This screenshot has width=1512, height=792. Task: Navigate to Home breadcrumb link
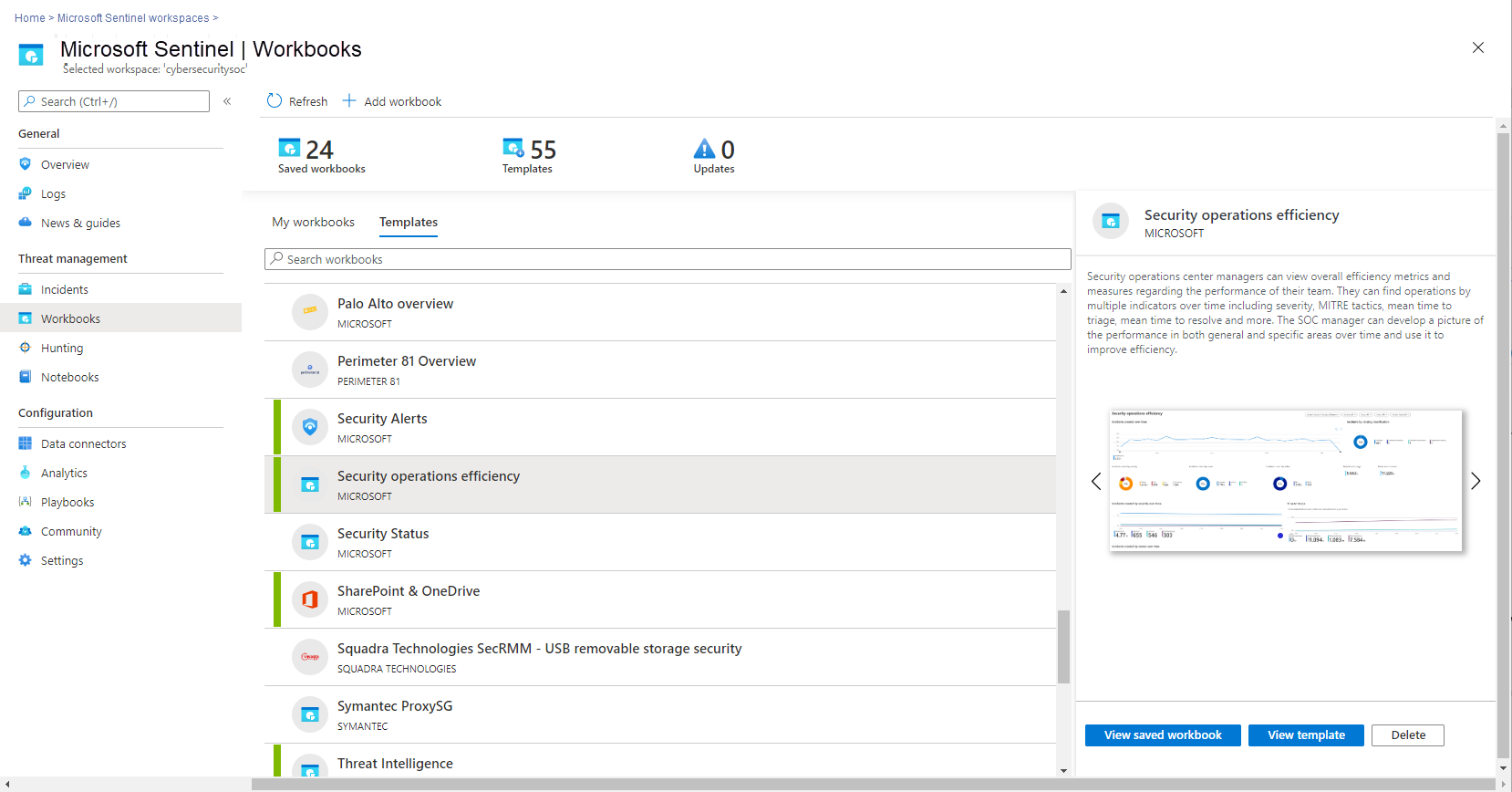[29, 17]
